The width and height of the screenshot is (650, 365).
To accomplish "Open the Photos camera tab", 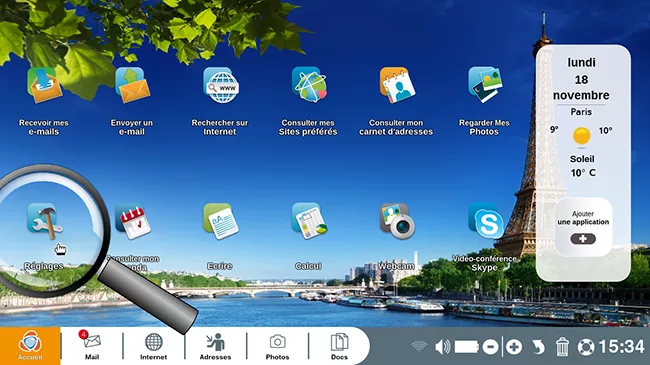I will tap(277, 346).
